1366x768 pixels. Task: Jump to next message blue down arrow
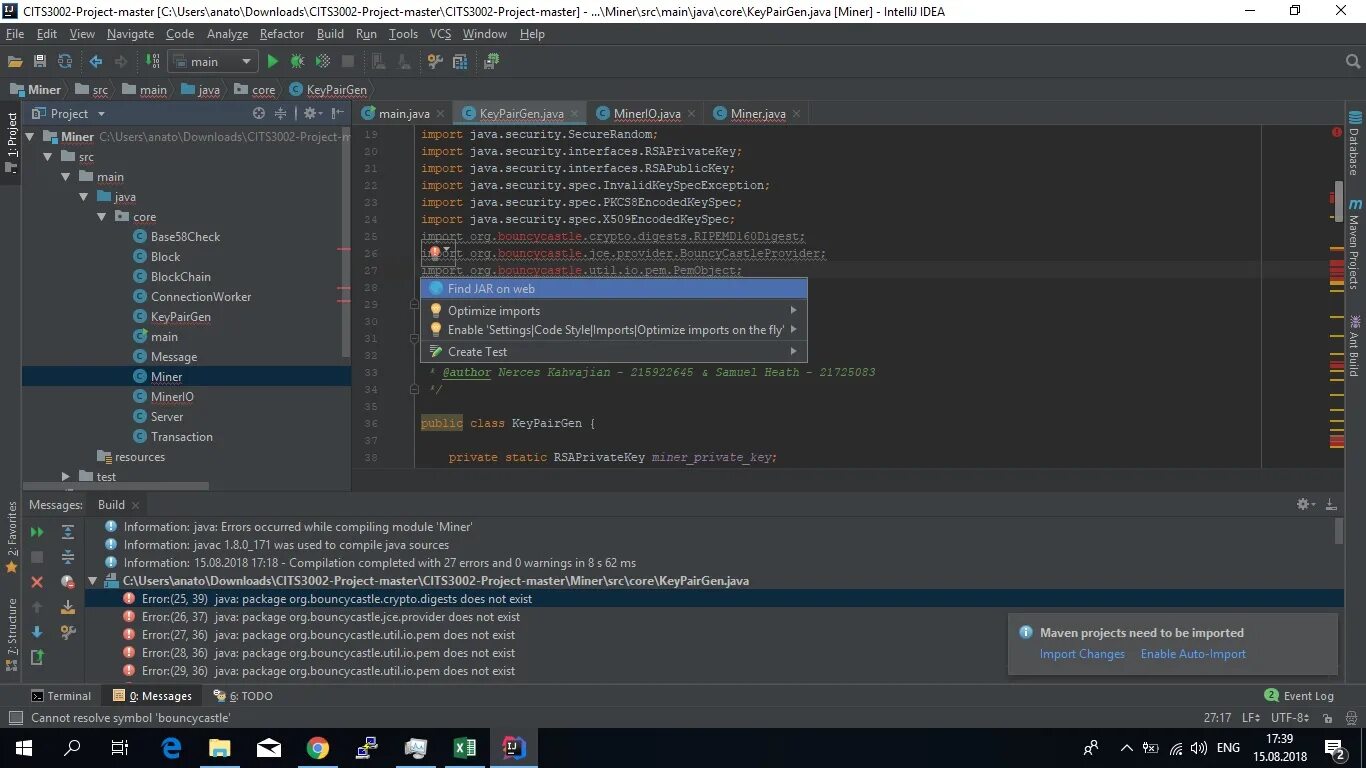click(x=37, y=632)
